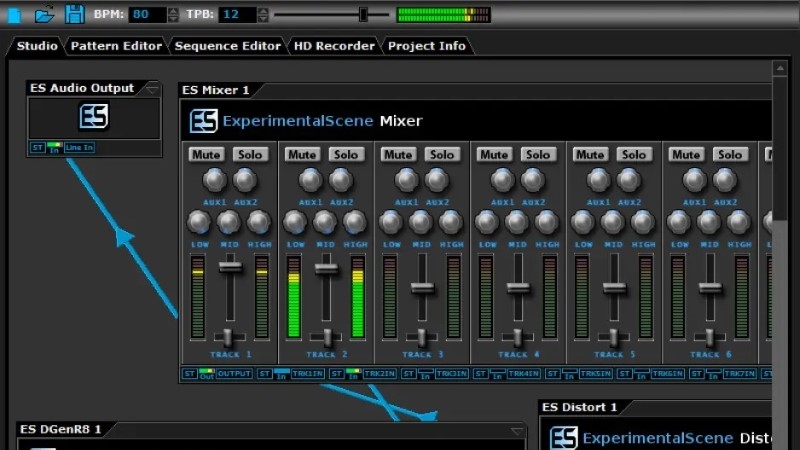Mute Track 4 in the mixer
This screenshot has width=800, height=450.
(x=494, y=155)
